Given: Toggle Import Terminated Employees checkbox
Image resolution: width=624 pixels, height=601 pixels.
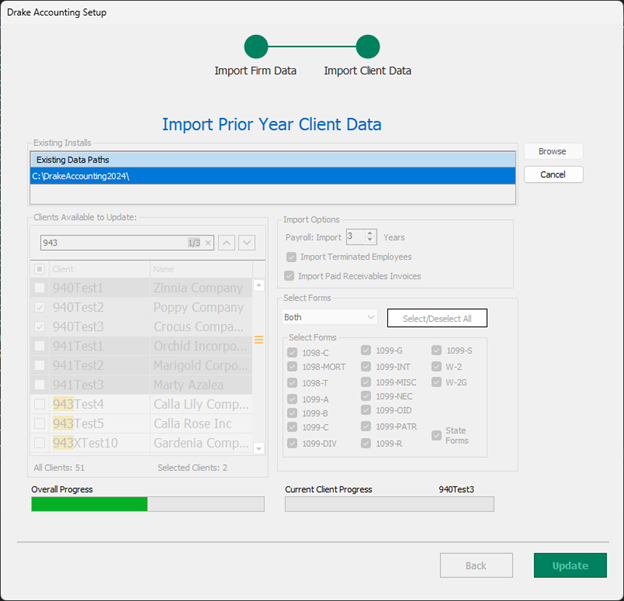Looking at the screenshot, I should pos(291,257).
